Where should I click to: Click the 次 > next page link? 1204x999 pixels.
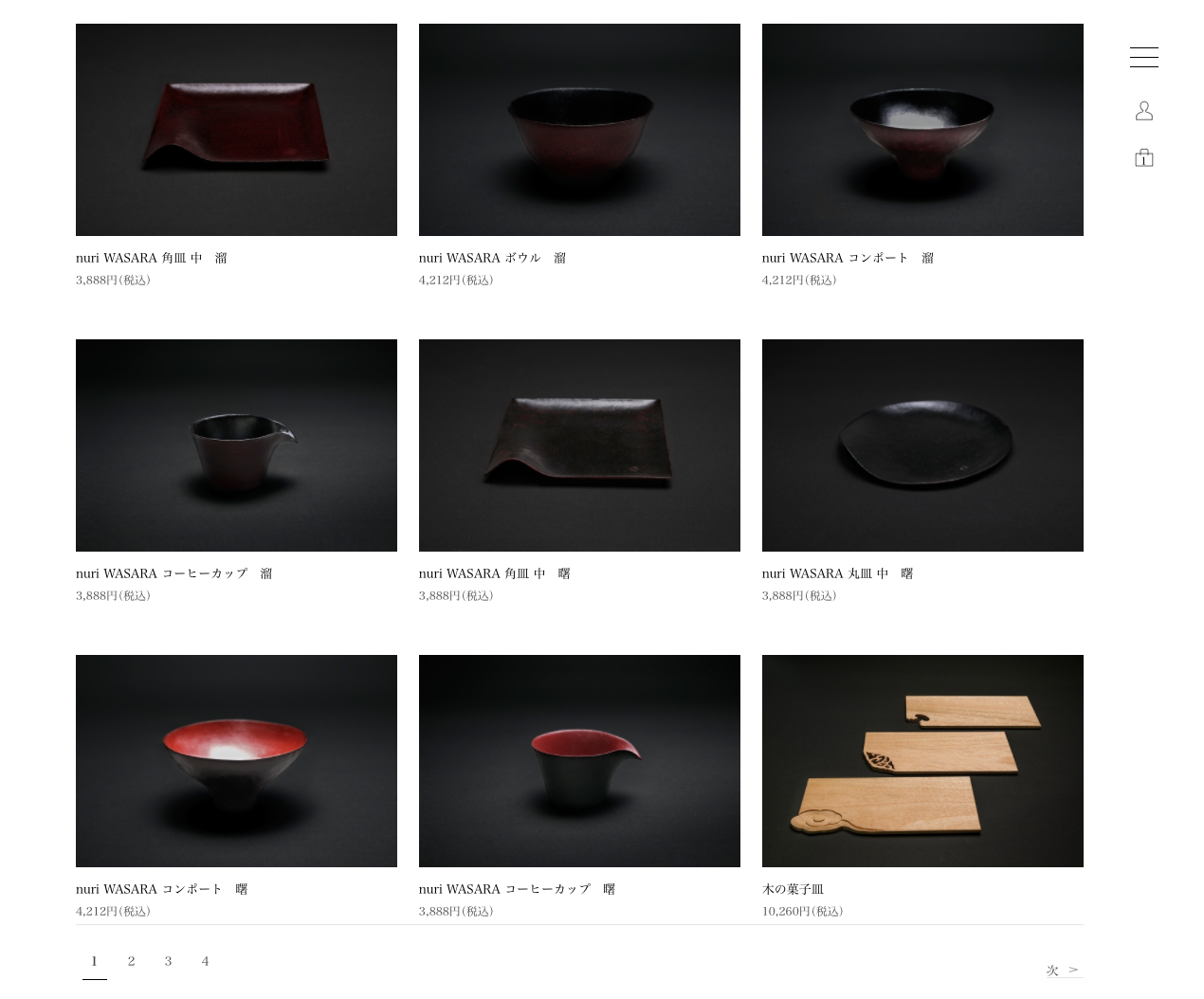point(1063,970)
